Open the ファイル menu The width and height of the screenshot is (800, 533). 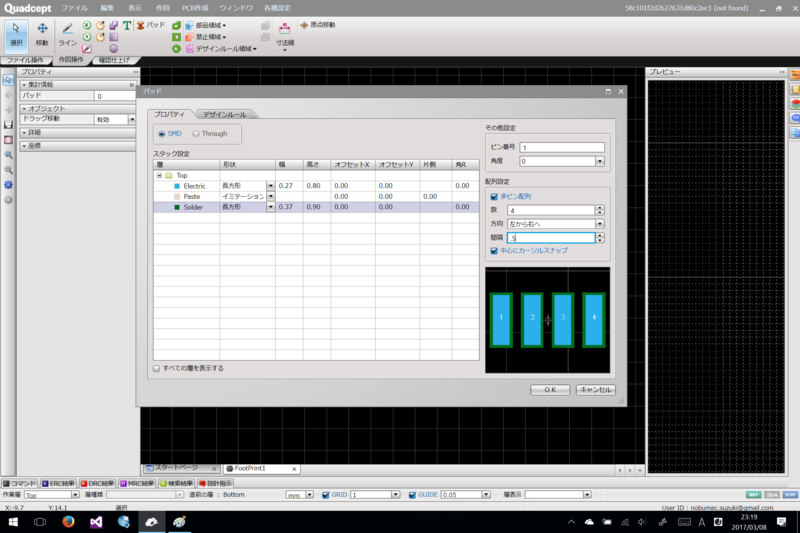pos(74,8)
